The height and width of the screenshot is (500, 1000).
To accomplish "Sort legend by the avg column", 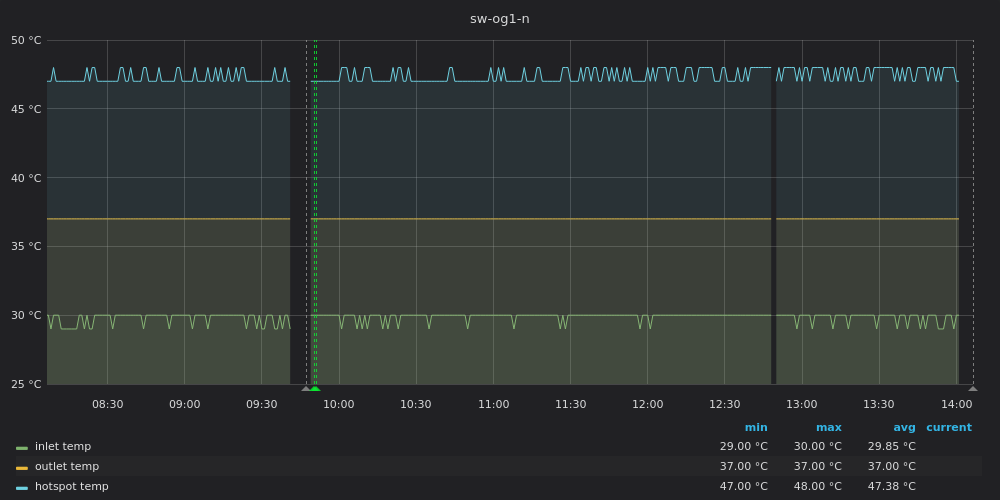I will click(x=904, y=428).
